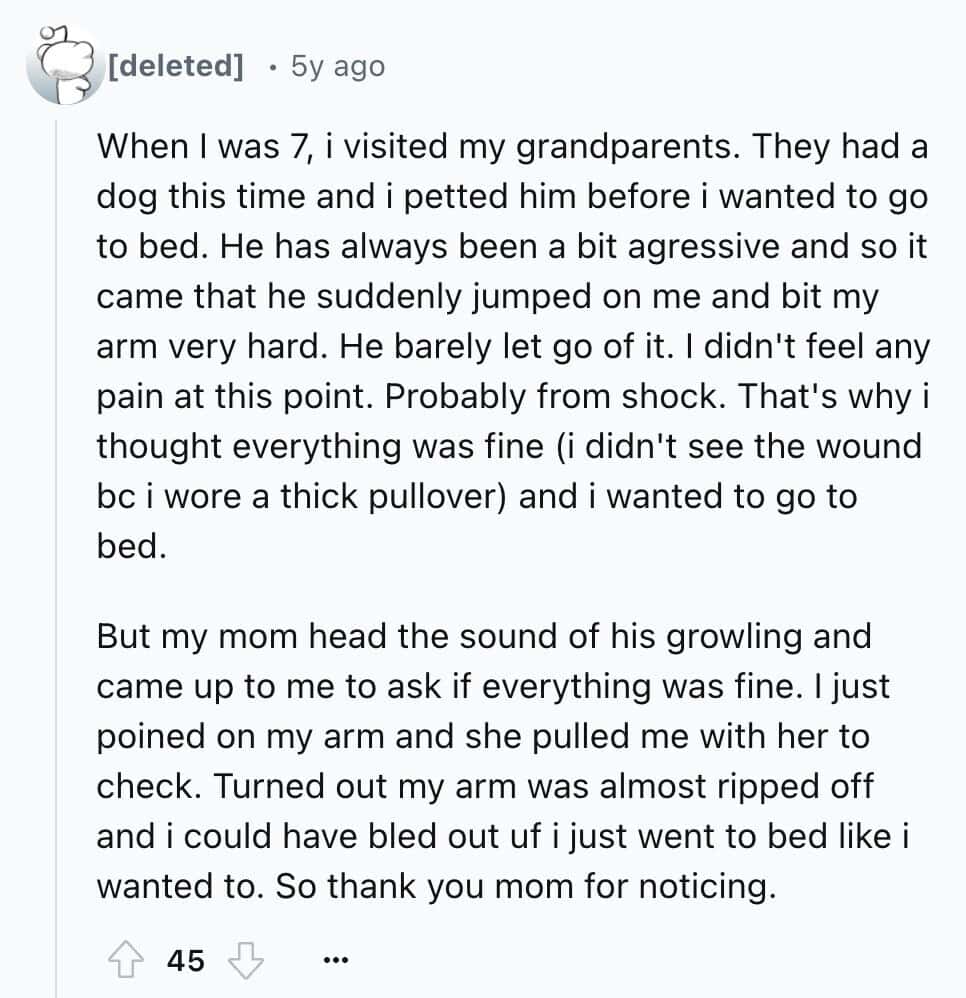This screenshot has width=966, height=998.
Task: Upvote the comment about the dog bite
Action: tap(124, 962)
